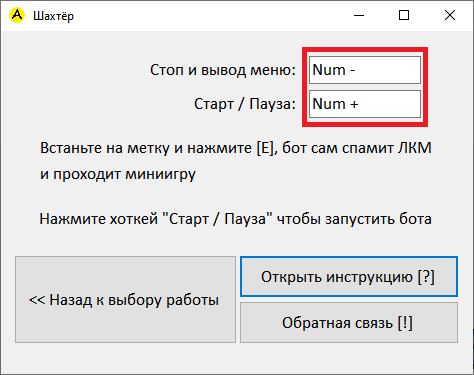Viewport: 474px width, 375px height.
Task: Click the "Шахтёр" window title
Action: (53, 16)
